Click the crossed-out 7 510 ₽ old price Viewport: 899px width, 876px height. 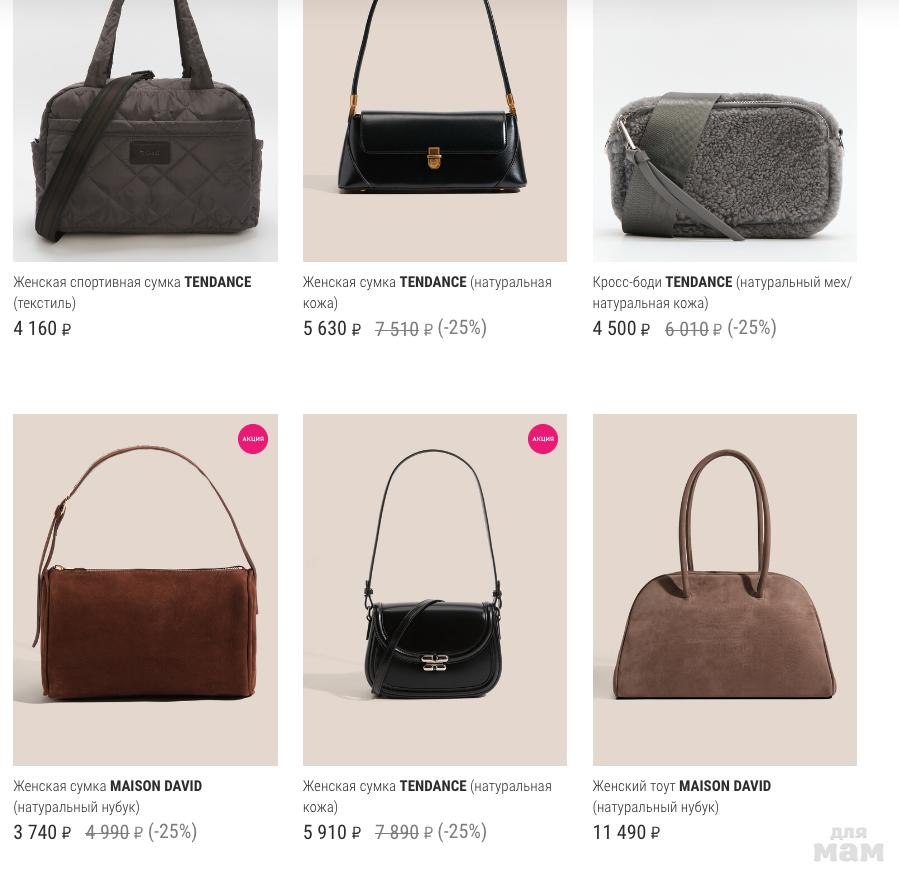tap(404, 329)
